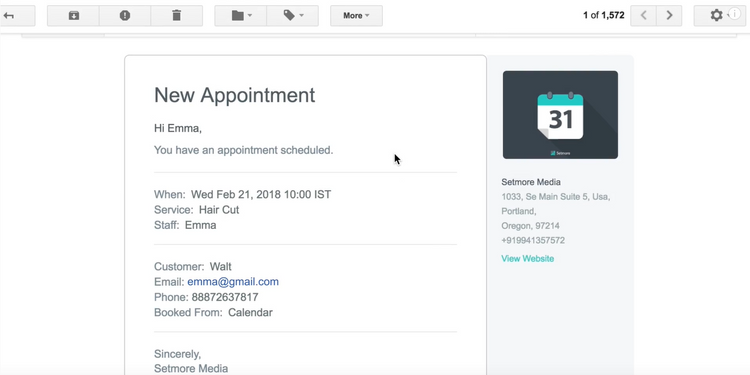Open the Move to folder dropdown
This screenshot has width=750, height=375.
[x=241, y=16]
